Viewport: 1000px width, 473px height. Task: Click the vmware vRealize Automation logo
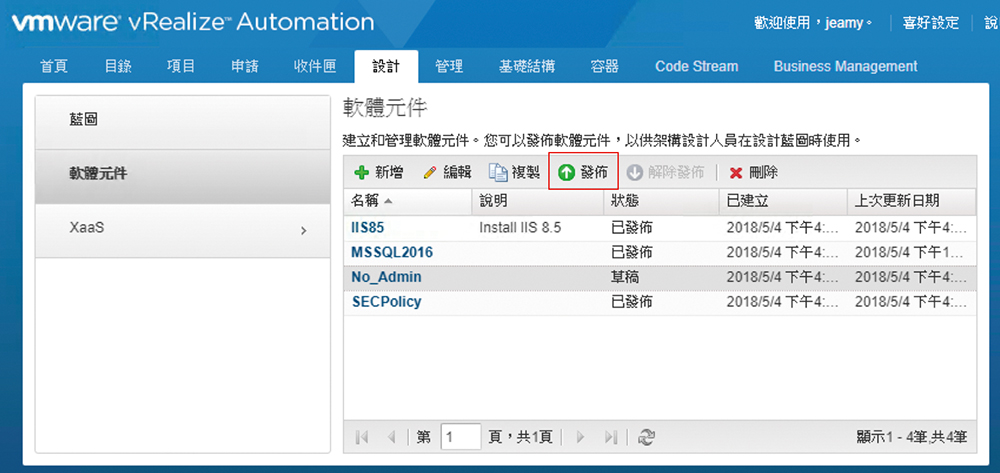pos(193,23)
